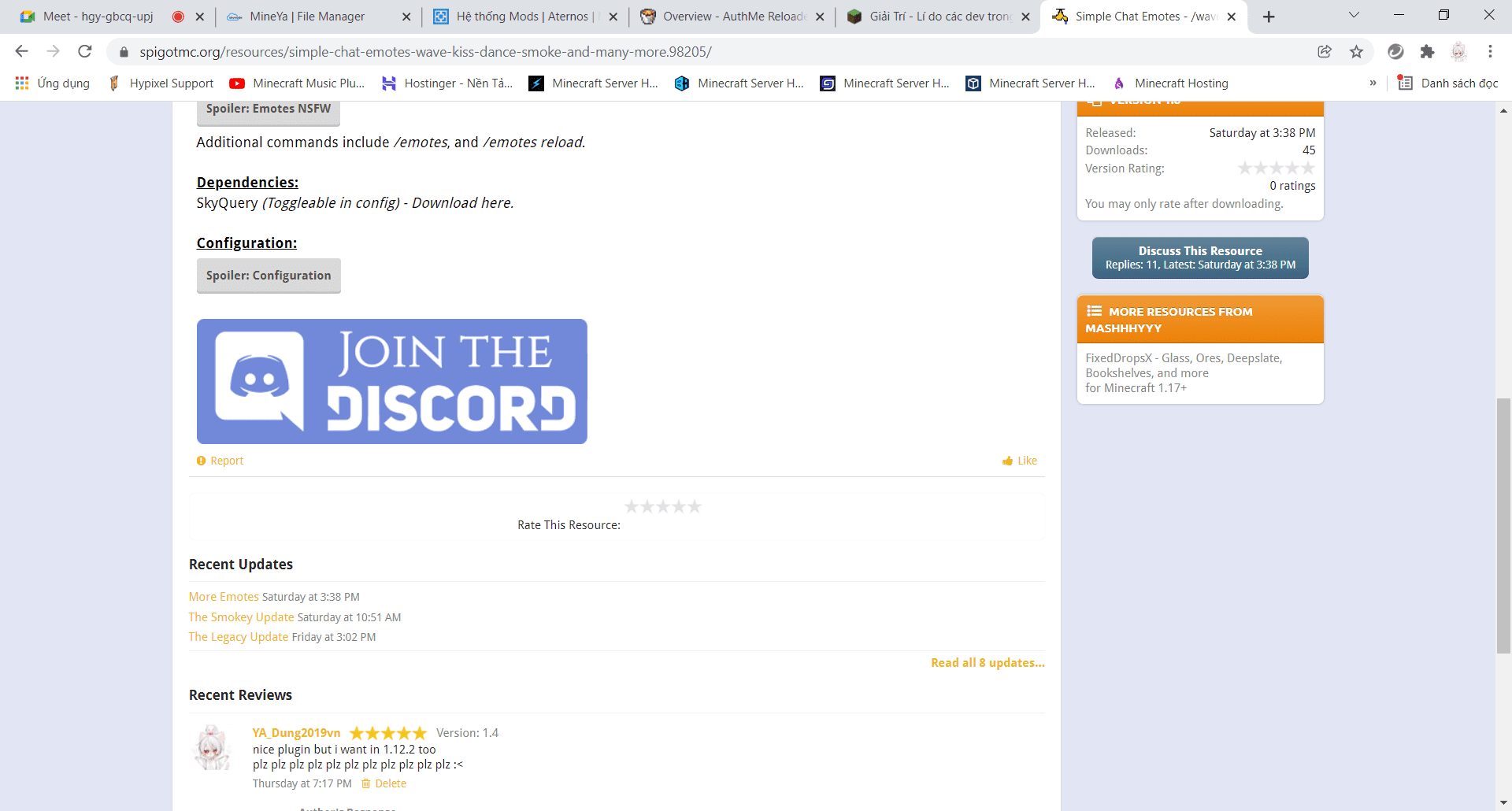Bookmark this page with the star icon
This screenshot has width=1512, height=811.
(1356, 51)
